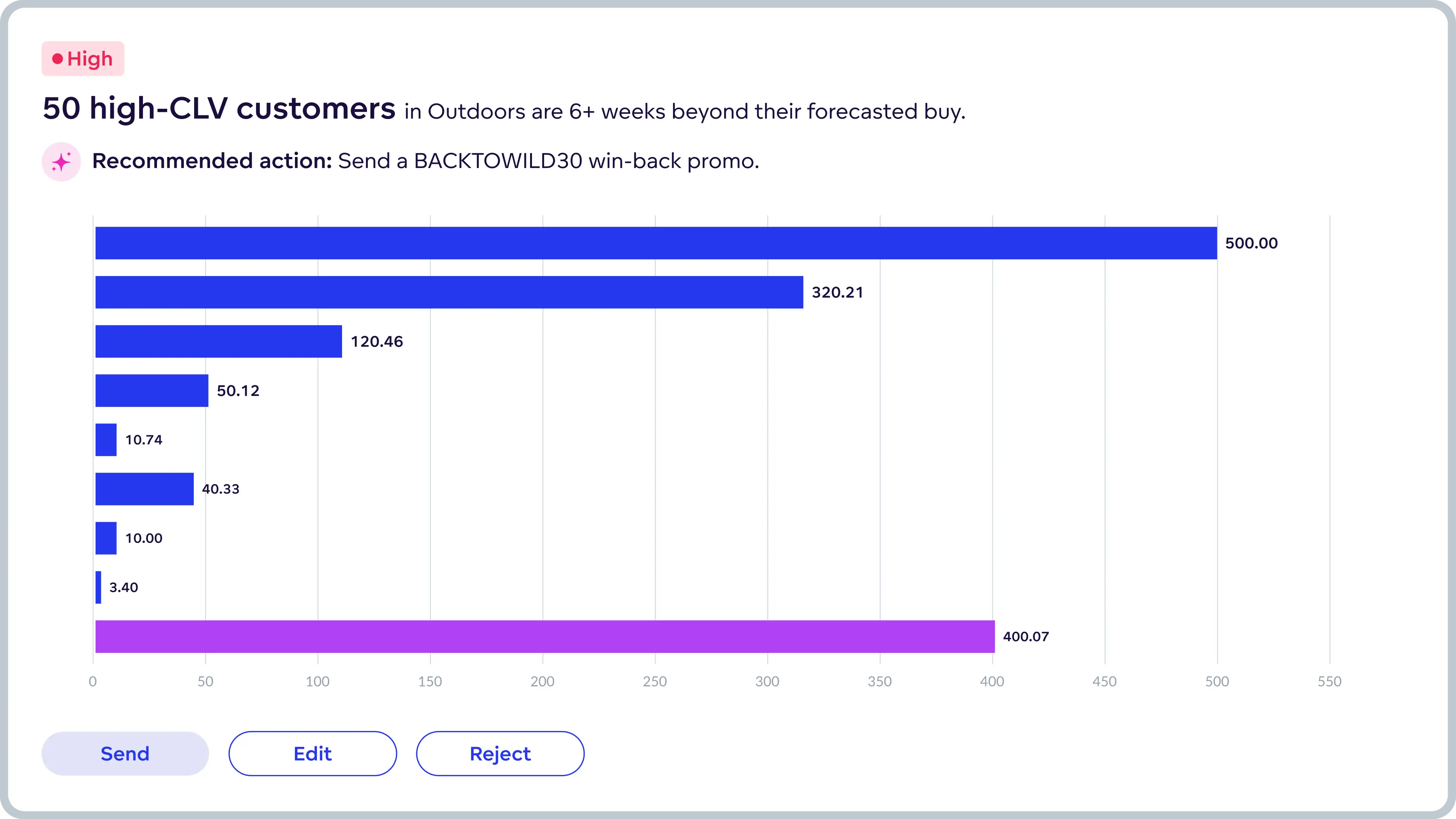Click the tiny 3.40 bar
Screen dimensions: 1456x819
98,587
